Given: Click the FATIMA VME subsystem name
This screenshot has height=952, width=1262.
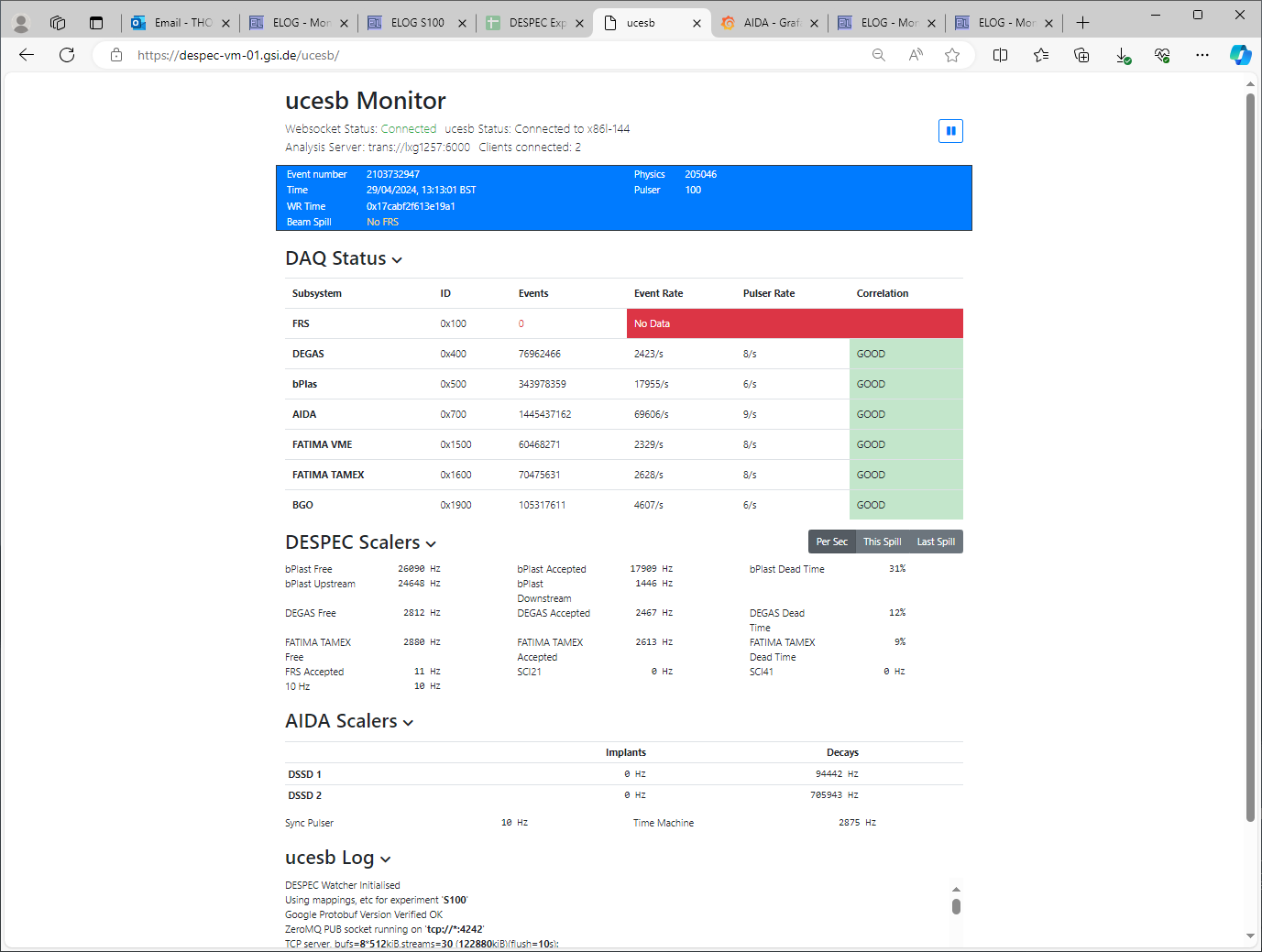Looking at the screenshot, I should pos(323,444).
